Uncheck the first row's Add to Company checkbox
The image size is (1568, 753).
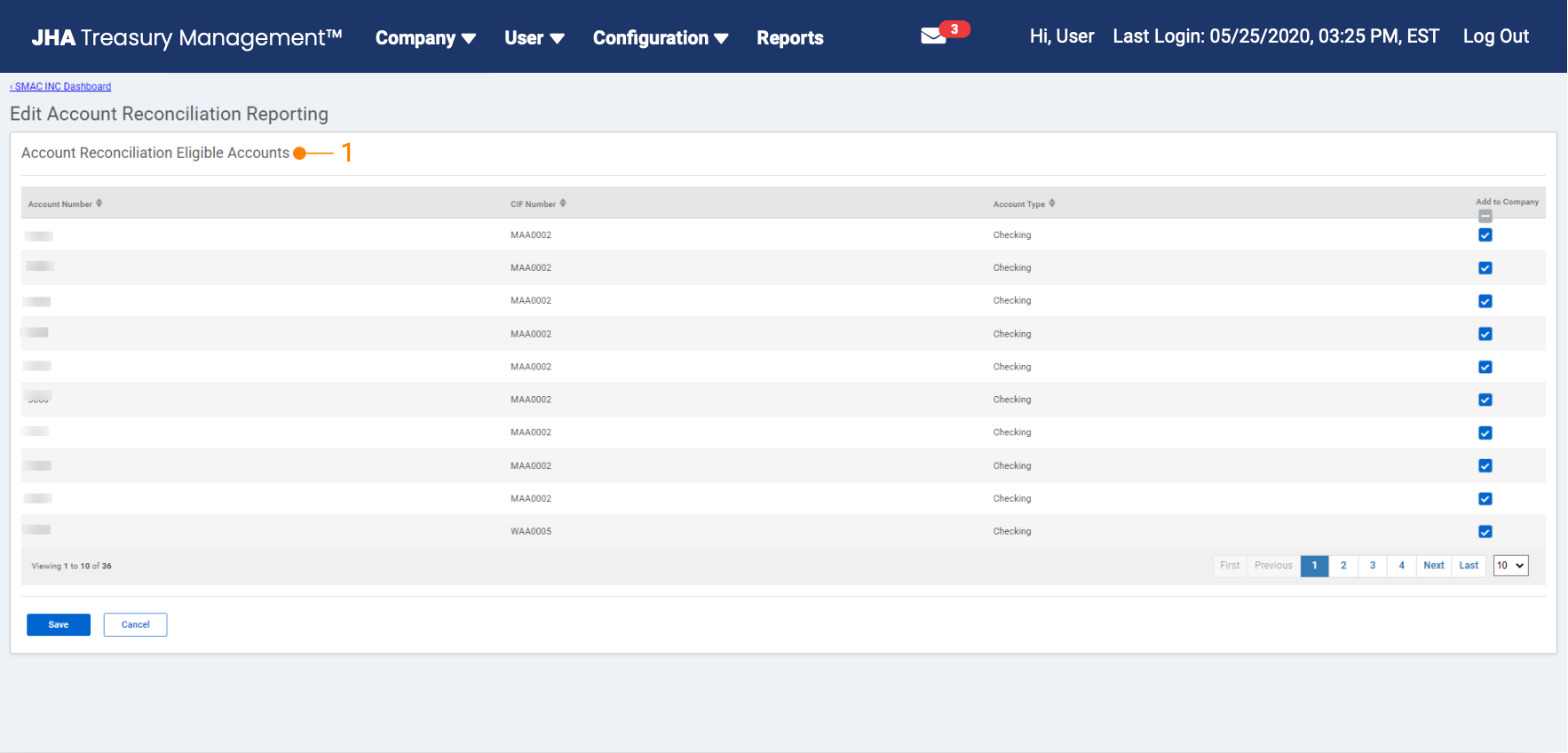(x=1485, y=235)
